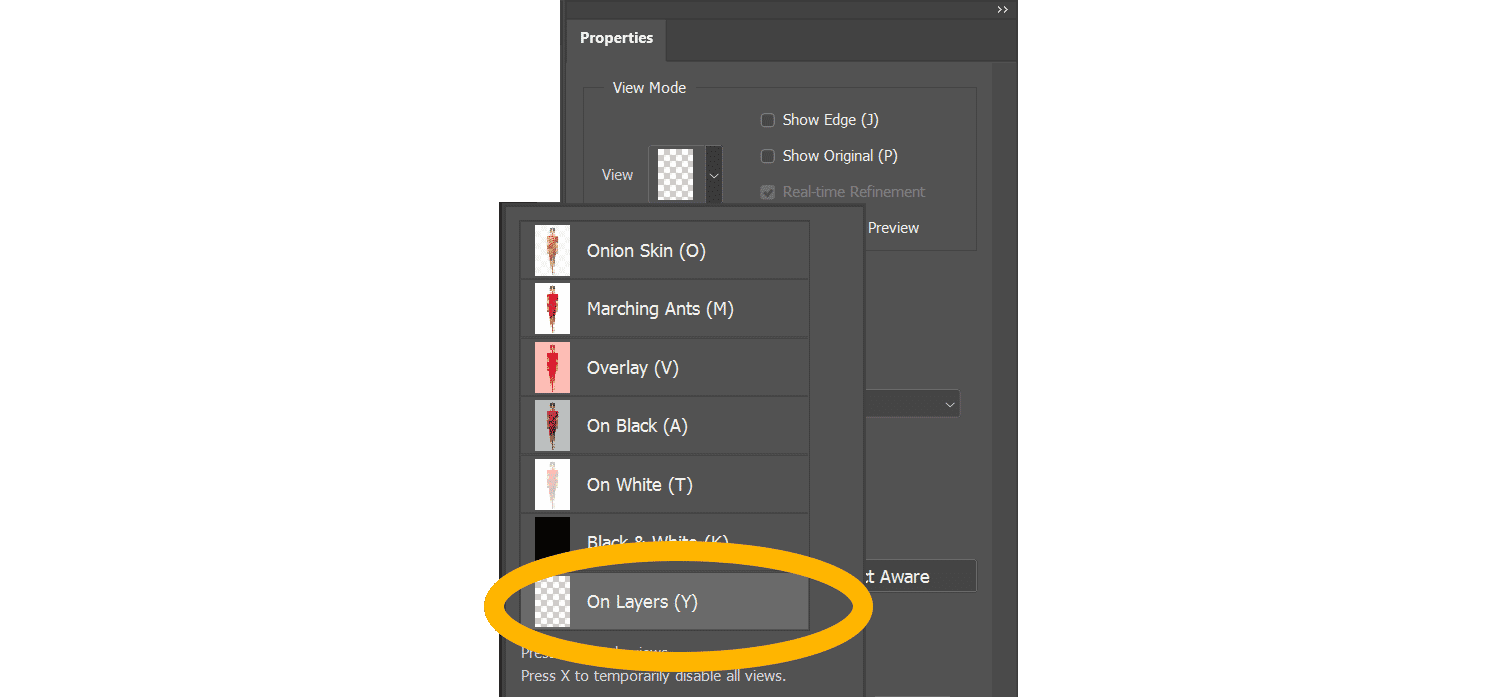Expand the dropdown right of the view list
Image resolution: width=1500 pixels, height=697 pixels.
coord(948,404)
